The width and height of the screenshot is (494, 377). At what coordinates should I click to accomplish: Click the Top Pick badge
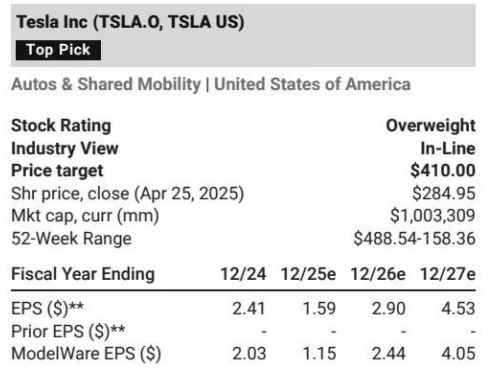[58, 50]
